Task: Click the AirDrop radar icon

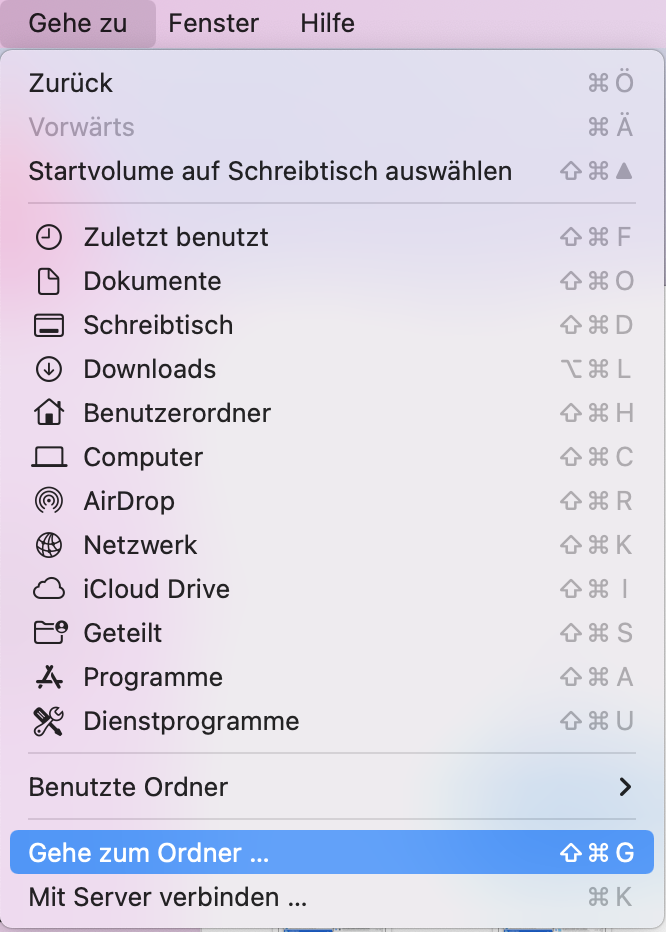Action: coord(48,501)
